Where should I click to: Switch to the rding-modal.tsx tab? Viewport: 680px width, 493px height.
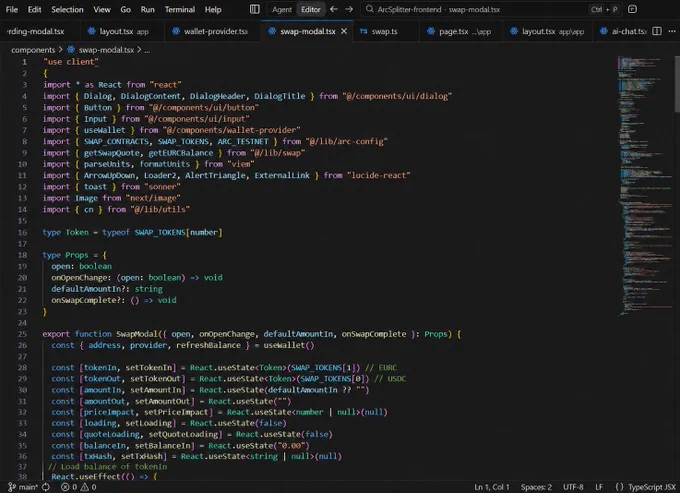pos(39,31)
